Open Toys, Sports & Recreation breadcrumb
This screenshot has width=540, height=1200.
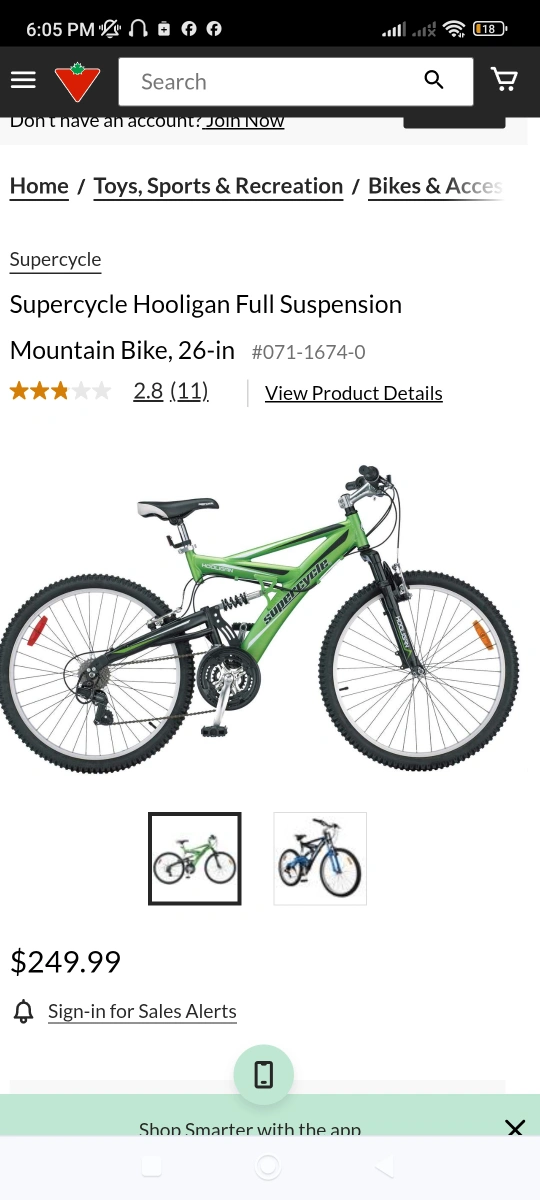218,186
